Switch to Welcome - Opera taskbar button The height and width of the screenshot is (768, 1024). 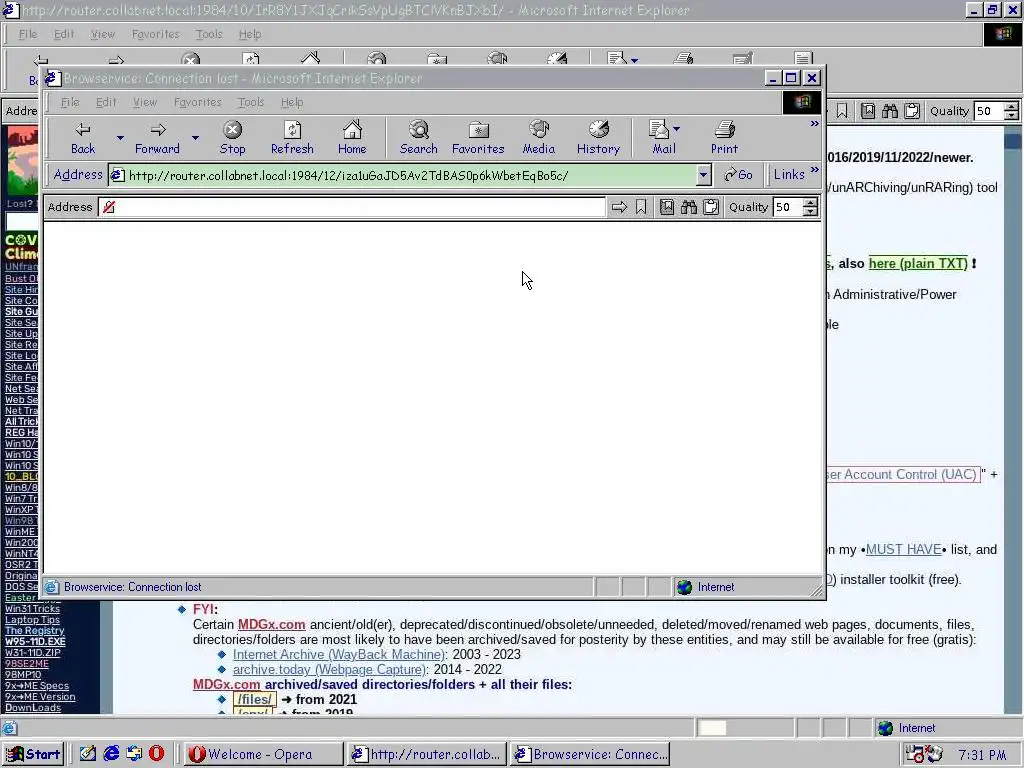[263, 754]
